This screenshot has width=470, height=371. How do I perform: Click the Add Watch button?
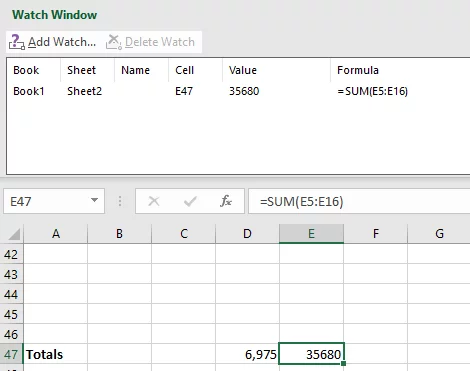coord(52,42)
